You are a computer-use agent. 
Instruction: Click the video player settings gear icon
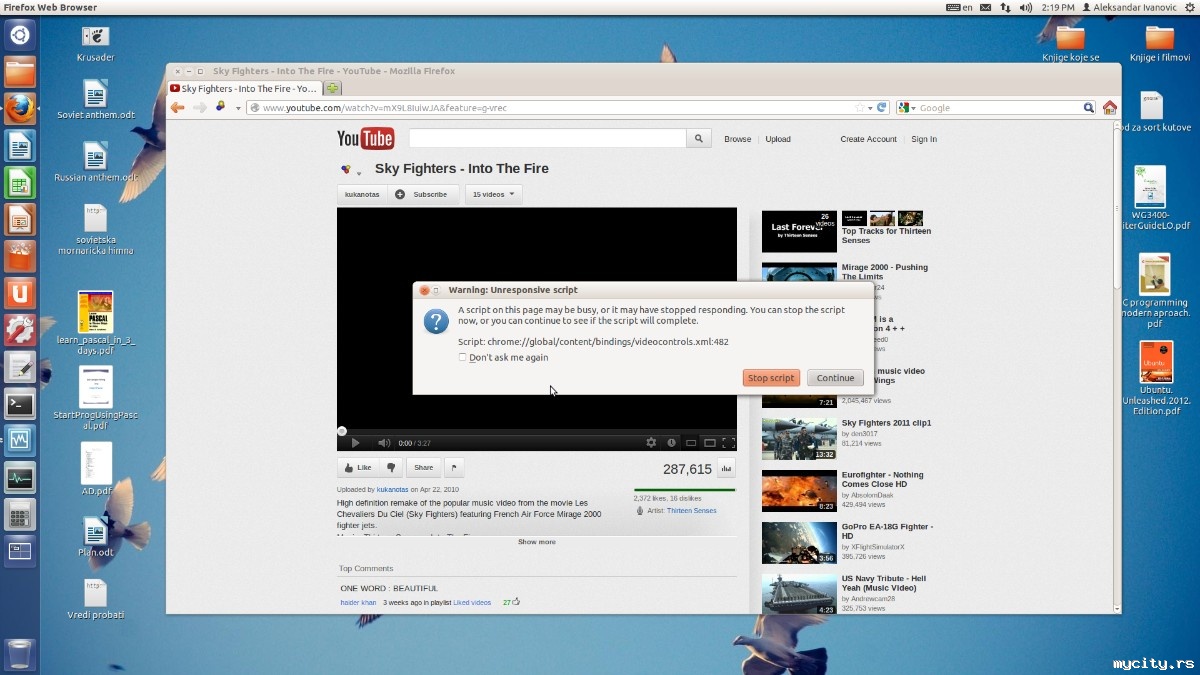click(651, 443)
